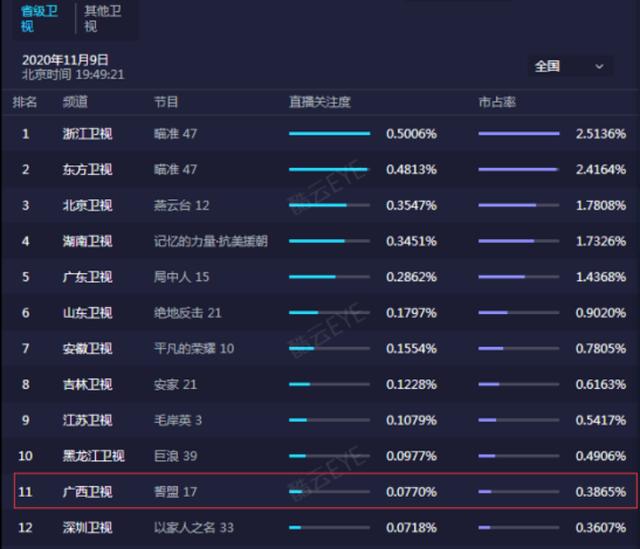Click the 0.0977% attention value

click(x=411, y=456)
